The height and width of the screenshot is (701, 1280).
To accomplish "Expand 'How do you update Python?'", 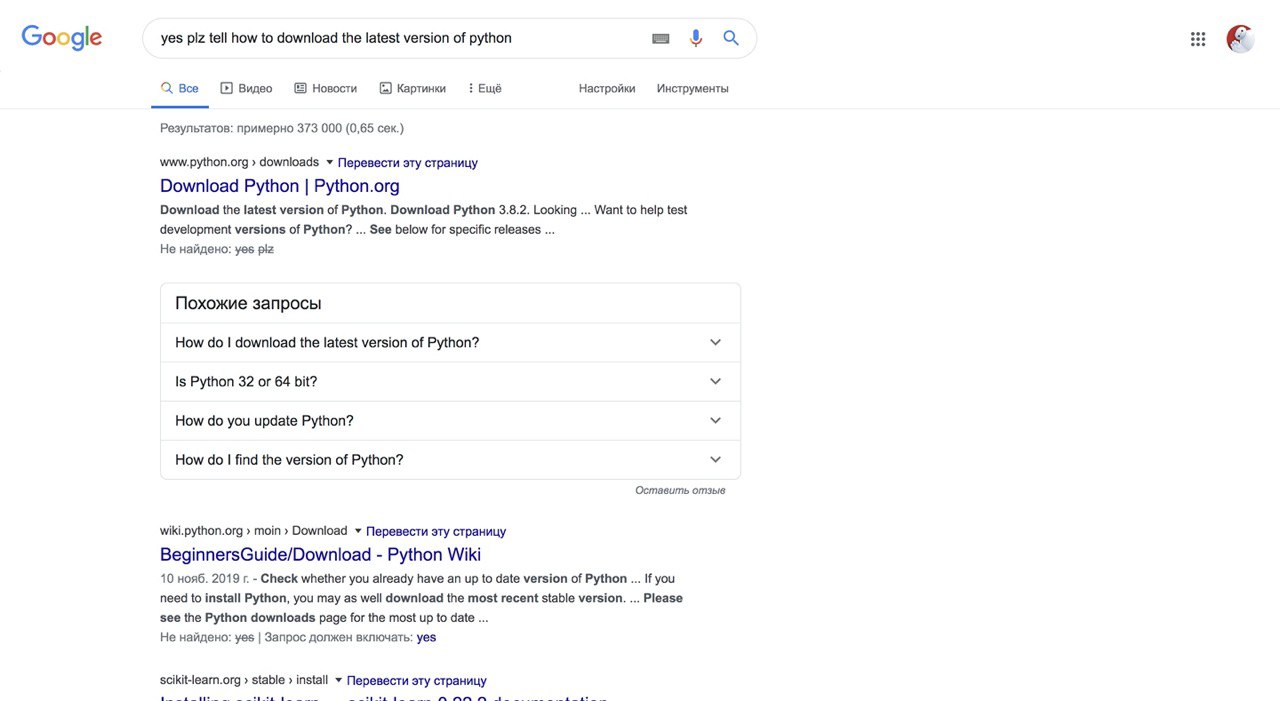I will (x=450, y=420).
